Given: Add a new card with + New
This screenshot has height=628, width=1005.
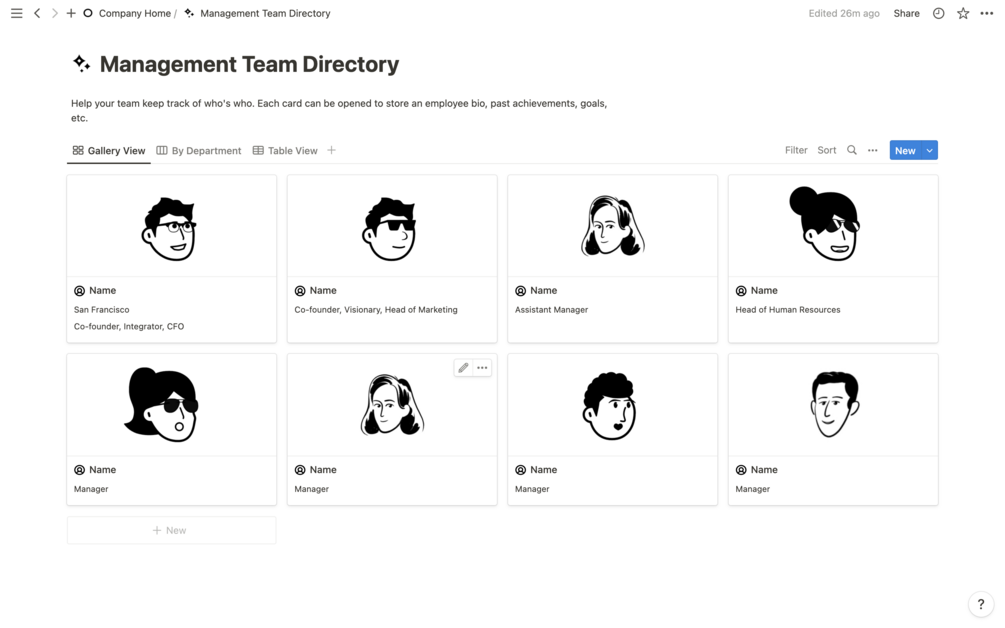Looking at the screenshot, I should click(x=171, y=530).
